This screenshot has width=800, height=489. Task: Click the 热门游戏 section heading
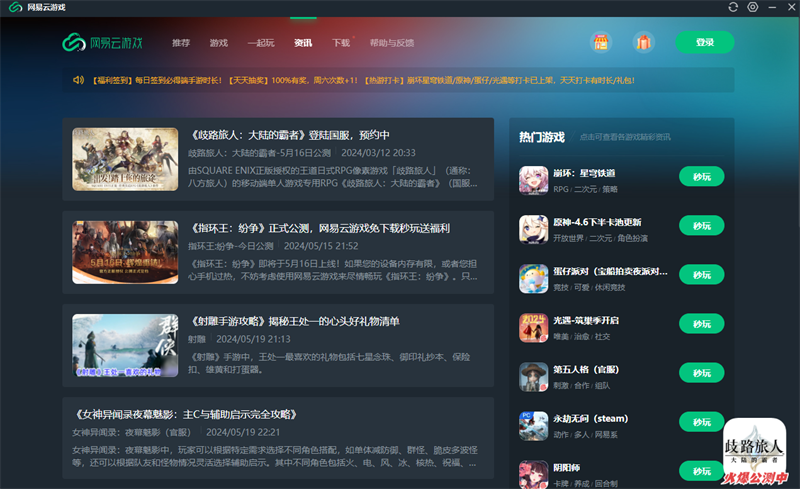542,137
